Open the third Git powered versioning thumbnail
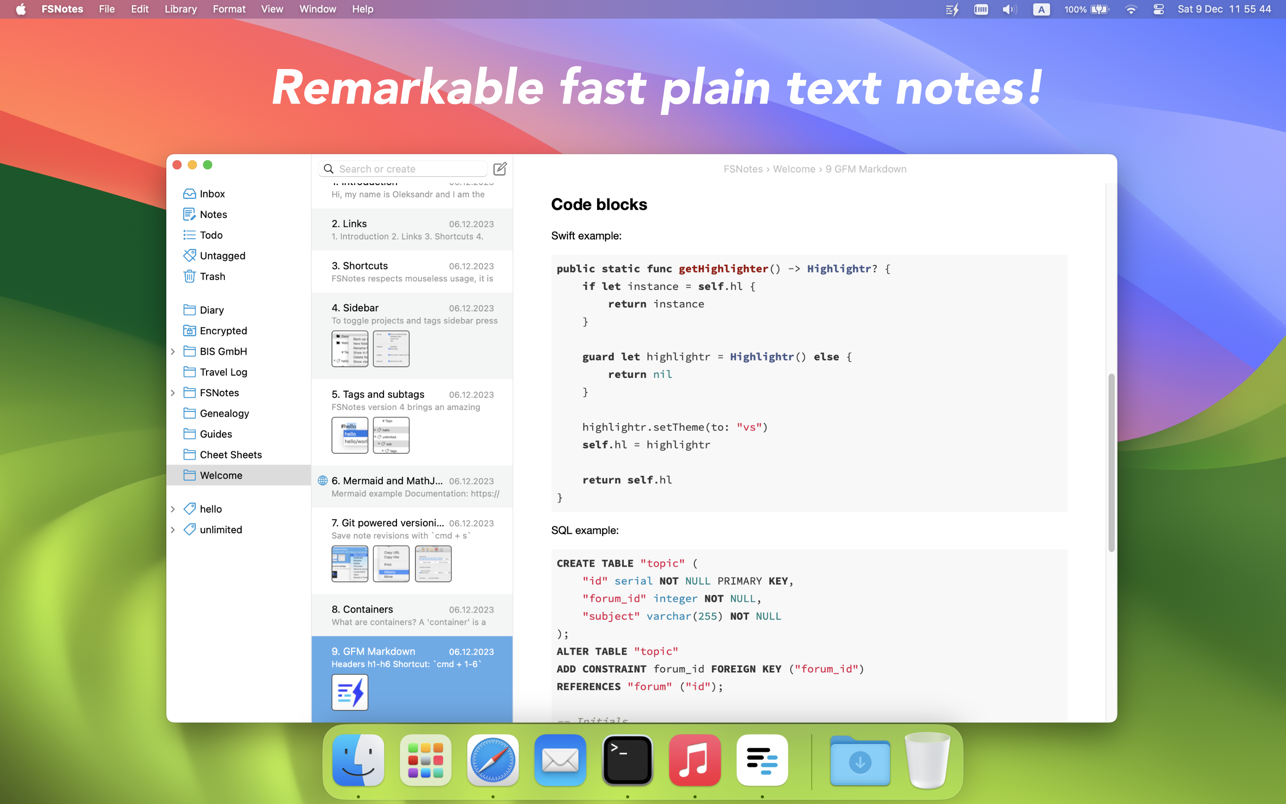 click(433, 564)
